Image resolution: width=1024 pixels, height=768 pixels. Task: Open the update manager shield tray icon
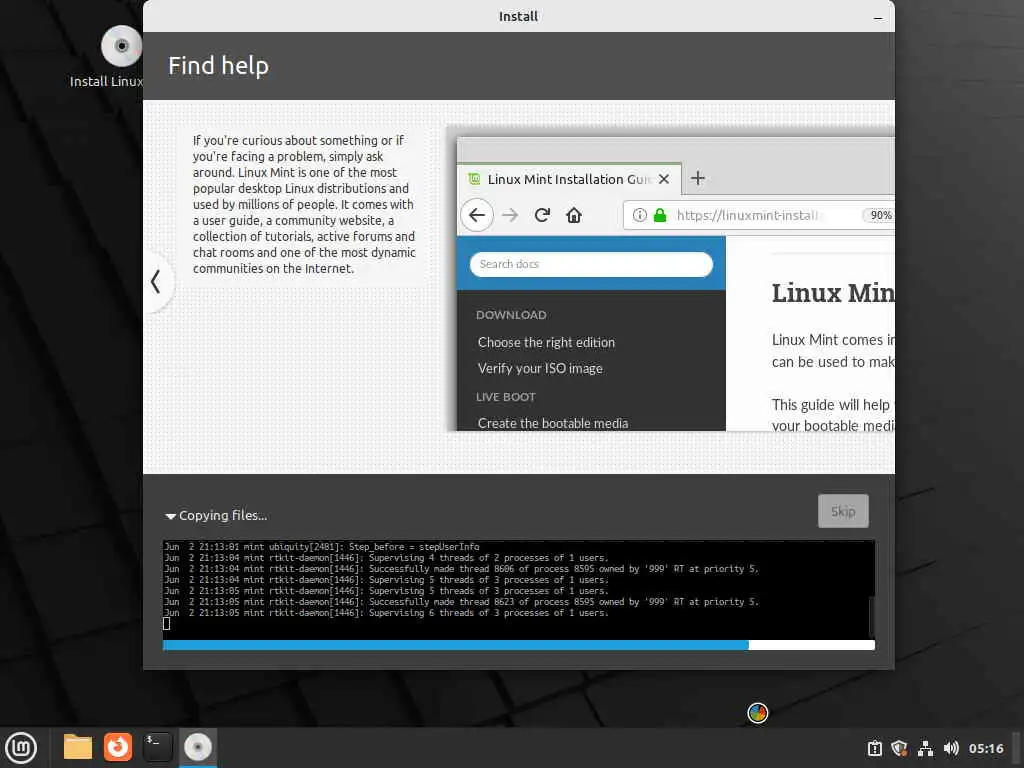[899, 748]
